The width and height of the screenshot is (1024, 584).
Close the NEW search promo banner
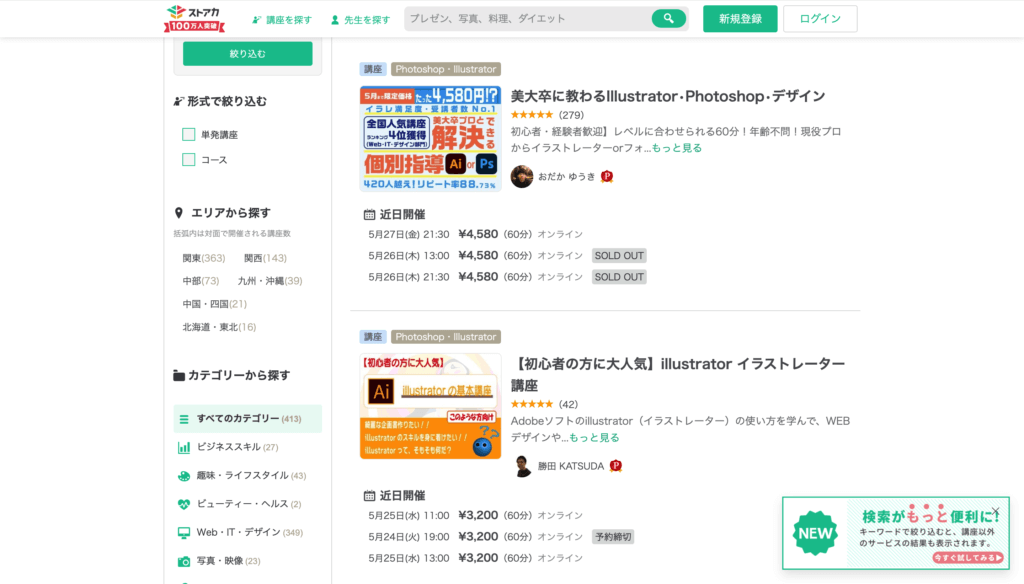click(996, 511)
